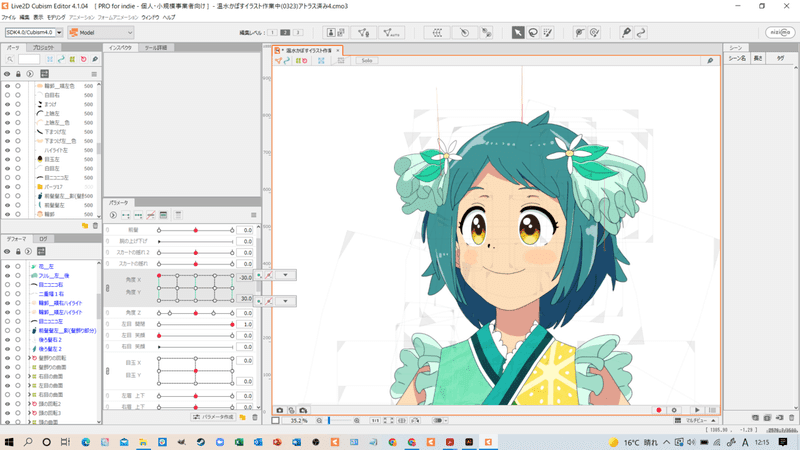Open dropdown arrow beside 角度 X value
The width and height of the screenshot is (800, 450).
point(285,276)
